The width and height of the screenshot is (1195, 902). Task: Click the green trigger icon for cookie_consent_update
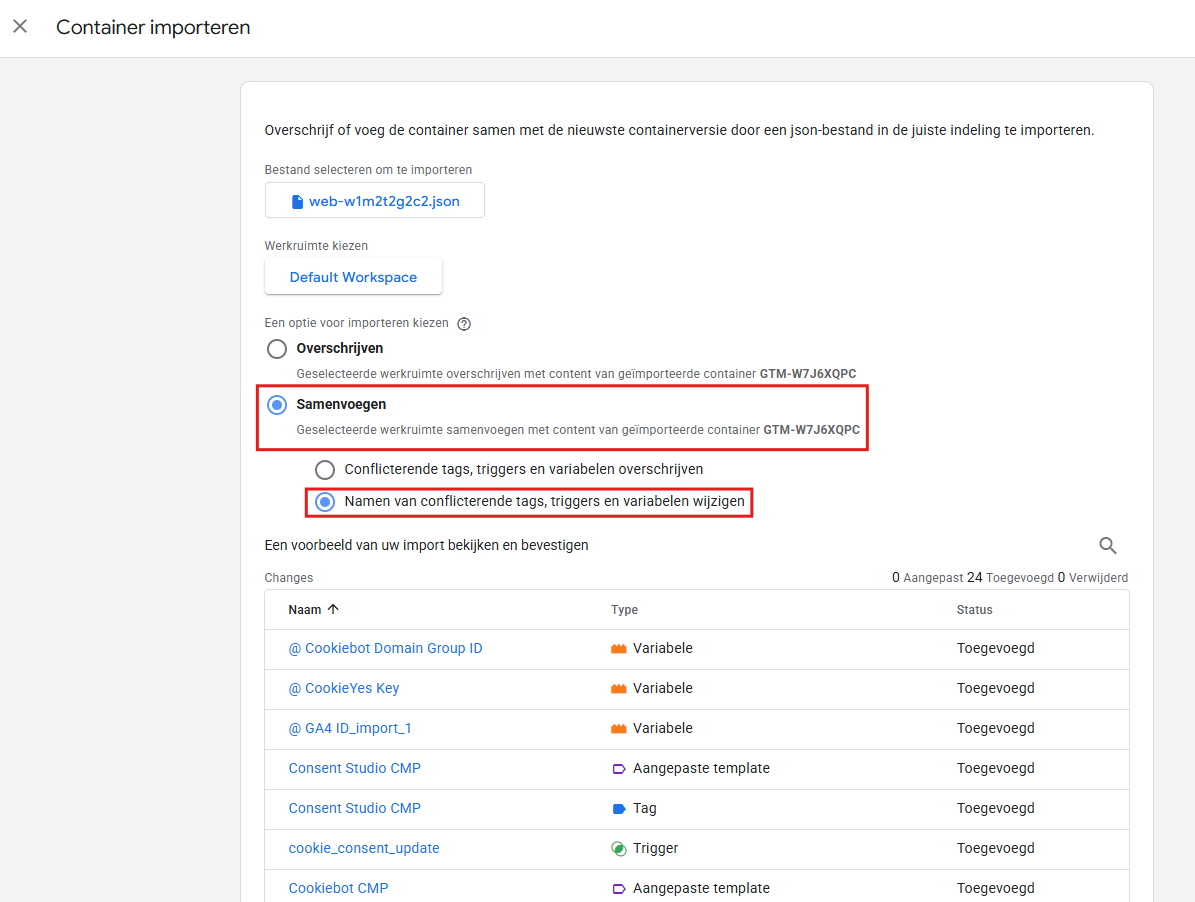[x=618, y=848]
